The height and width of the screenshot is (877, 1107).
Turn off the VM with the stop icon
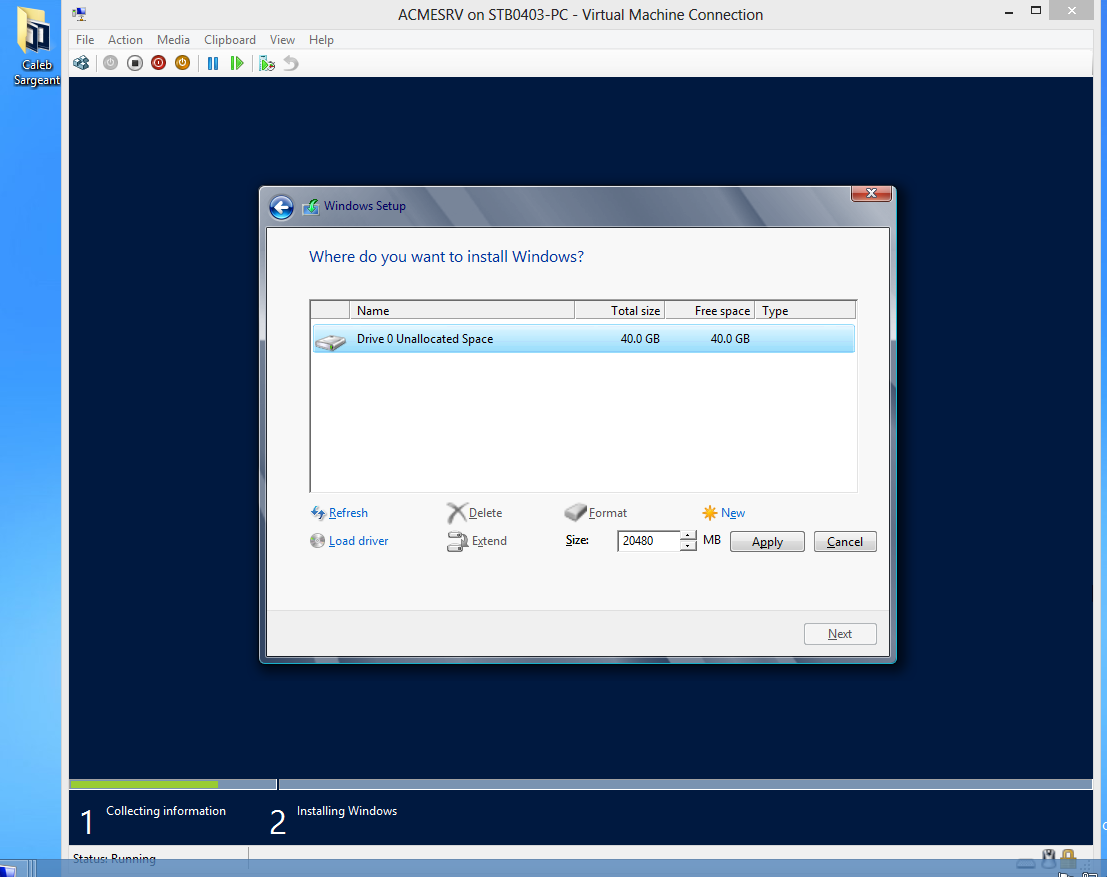[x=135, y=63]
